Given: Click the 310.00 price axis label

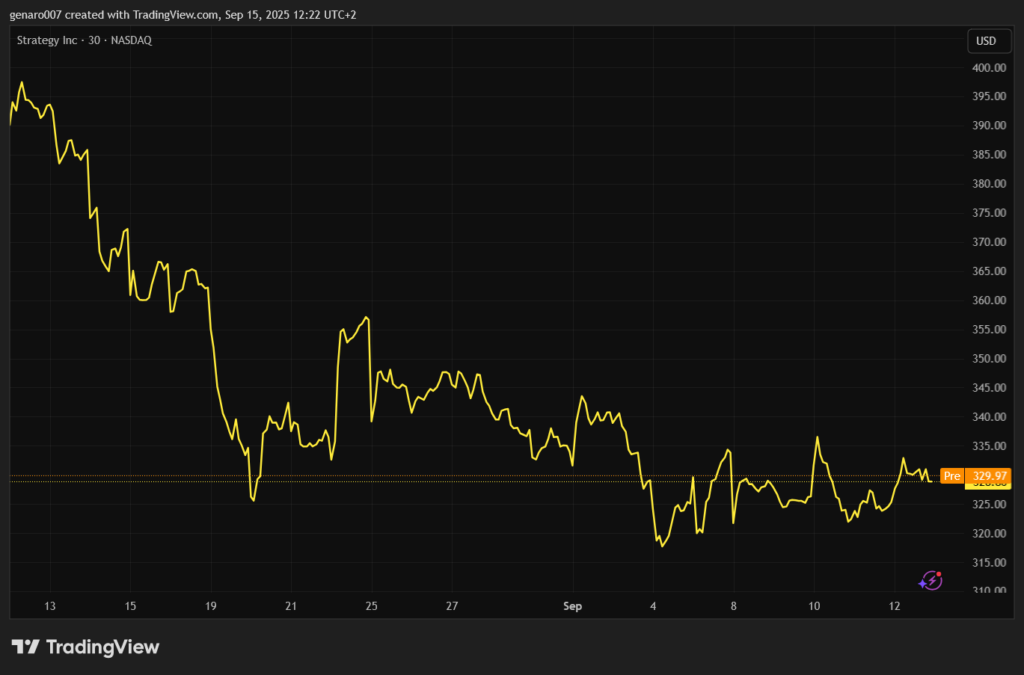Looking at the screenshot, I should coord(986,591).
